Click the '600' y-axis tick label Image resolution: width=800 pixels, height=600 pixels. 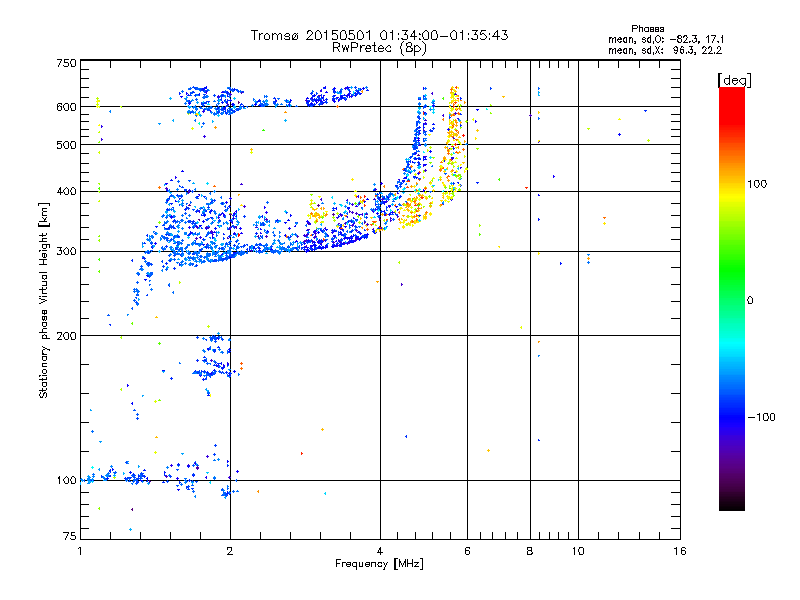pyautogui.click(x=66, y=107)
